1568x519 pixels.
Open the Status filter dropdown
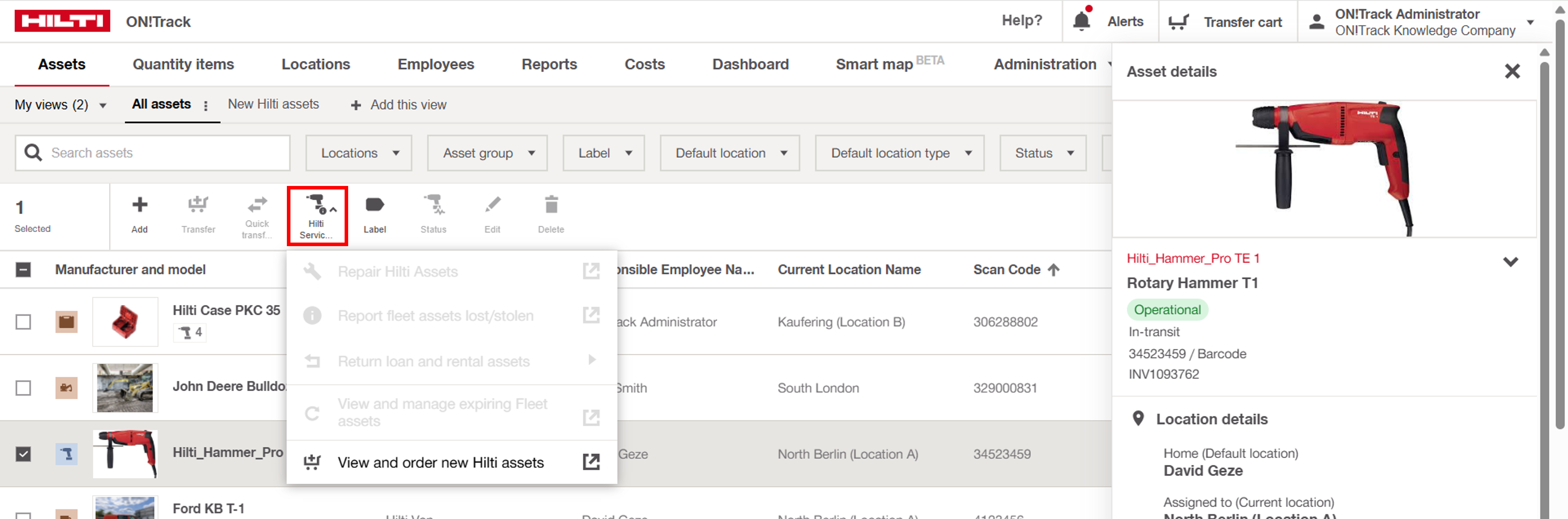pyautogui.click(x=1043, y=153)
